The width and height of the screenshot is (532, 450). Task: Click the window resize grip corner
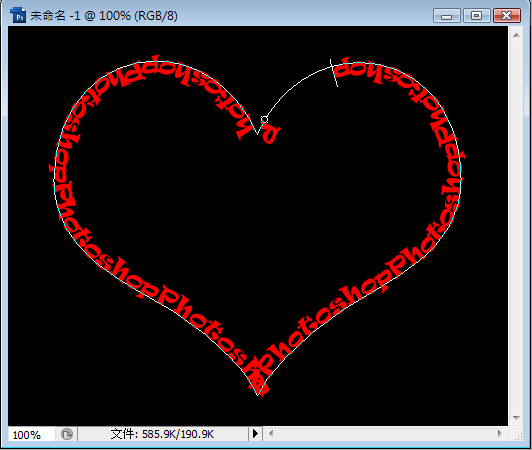coord(518,436)
